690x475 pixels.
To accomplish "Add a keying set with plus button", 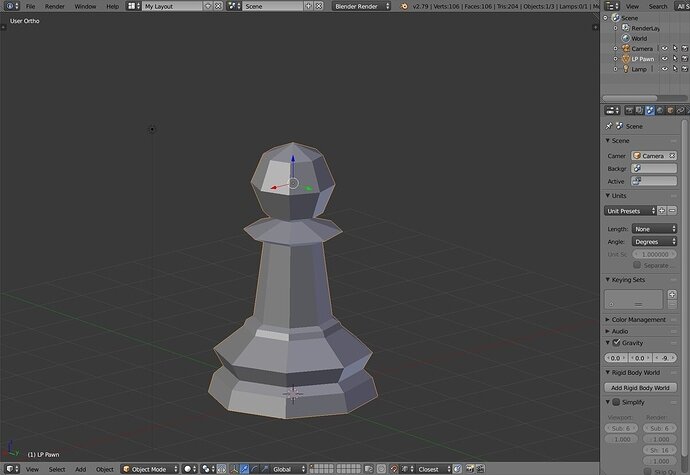I will tap(672, 294).
